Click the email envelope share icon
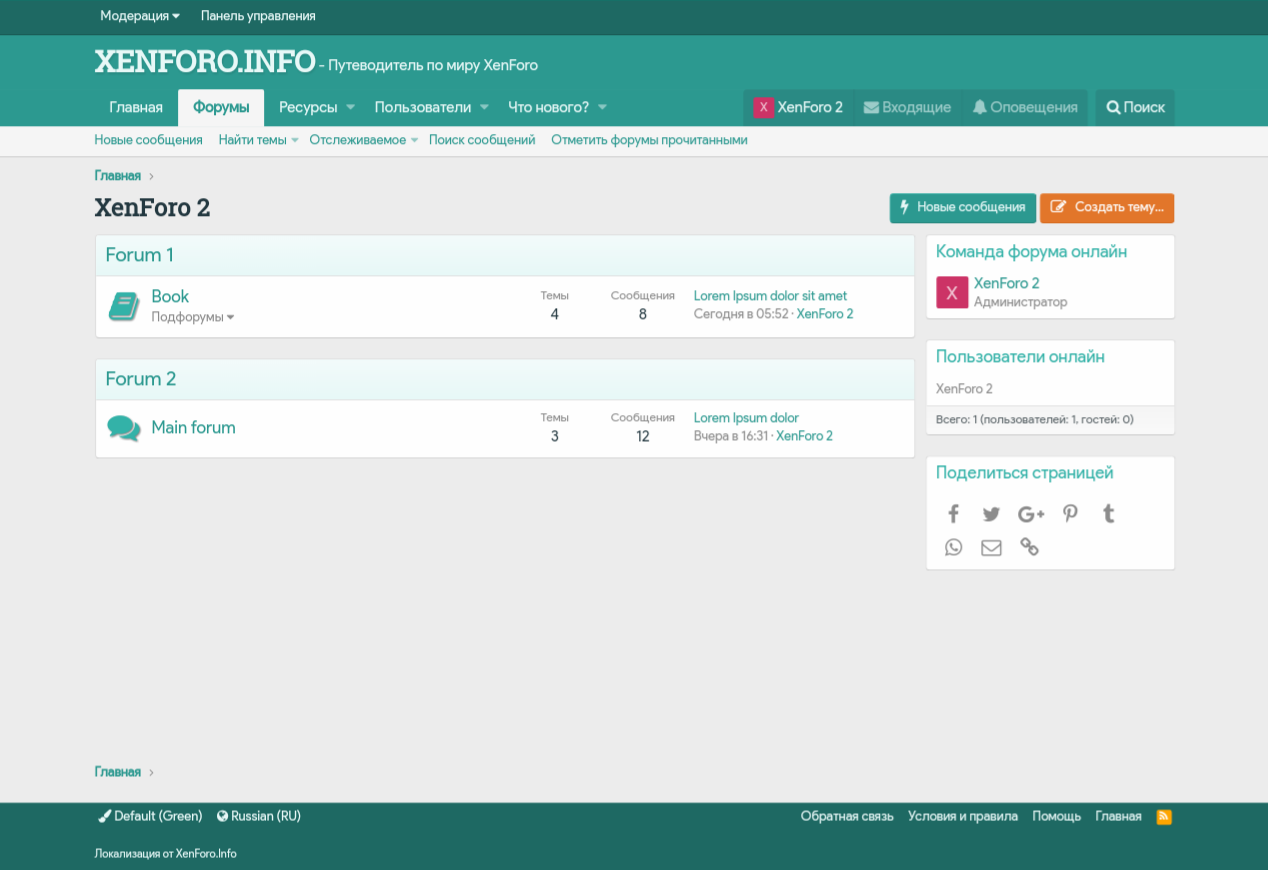The width and height of the screenshot is (1268, 870). click(x=991, y=547)
